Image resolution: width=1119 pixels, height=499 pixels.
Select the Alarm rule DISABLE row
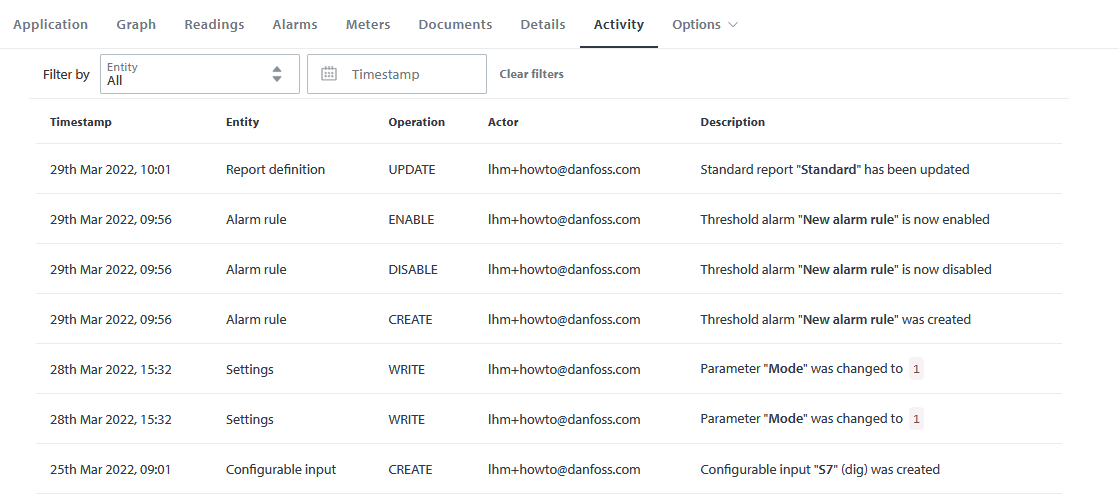coord(549,270)
